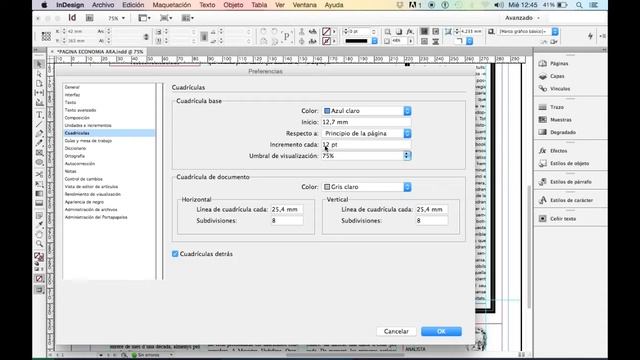The width and height of the screenshot is (640, 360).
Task: Select the Note tool
Action: (39, 215)
